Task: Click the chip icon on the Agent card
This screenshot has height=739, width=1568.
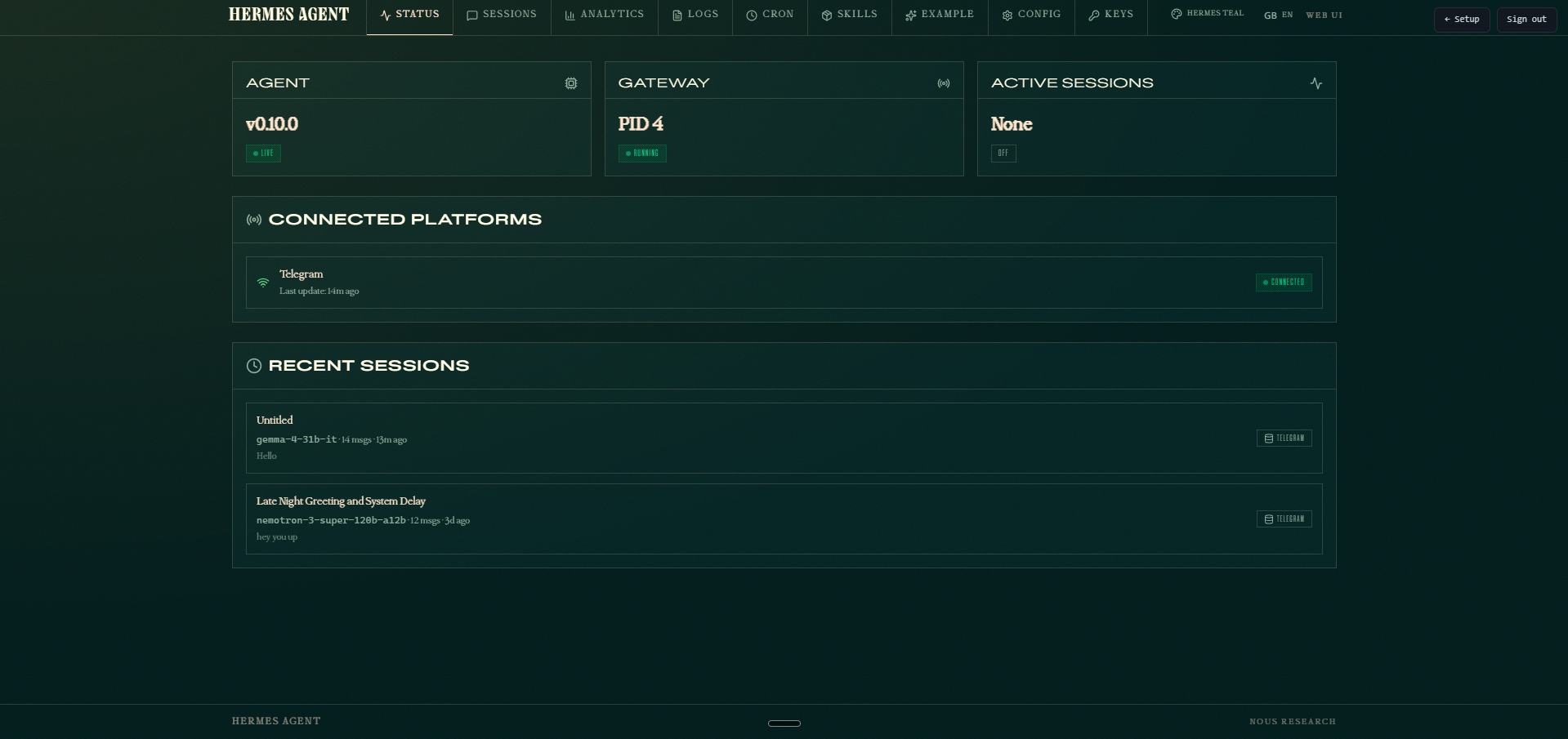Action: tap(570, 82)
